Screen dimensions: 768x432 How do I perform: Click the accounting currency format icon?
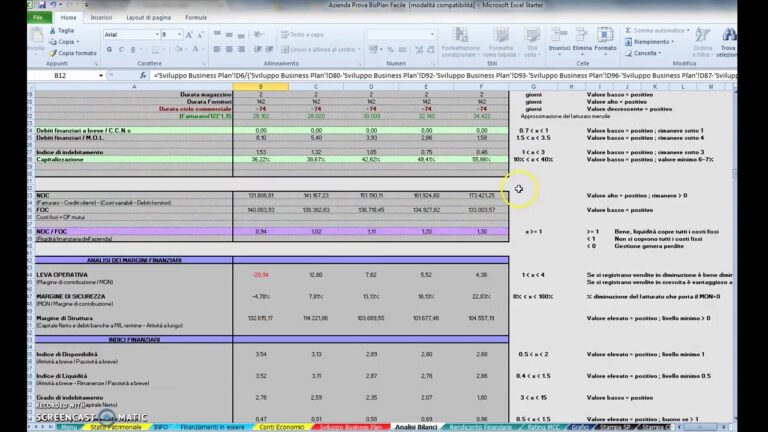(x=374, y=49)
